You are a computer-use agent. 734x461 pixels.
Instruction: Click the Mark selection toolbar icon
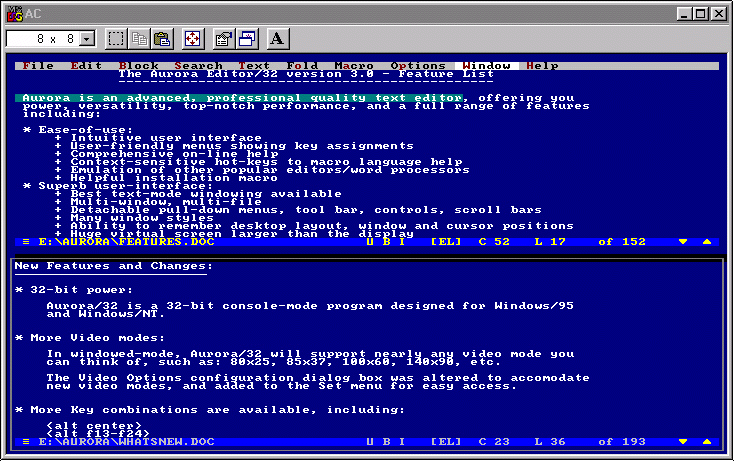pos(116,39)
